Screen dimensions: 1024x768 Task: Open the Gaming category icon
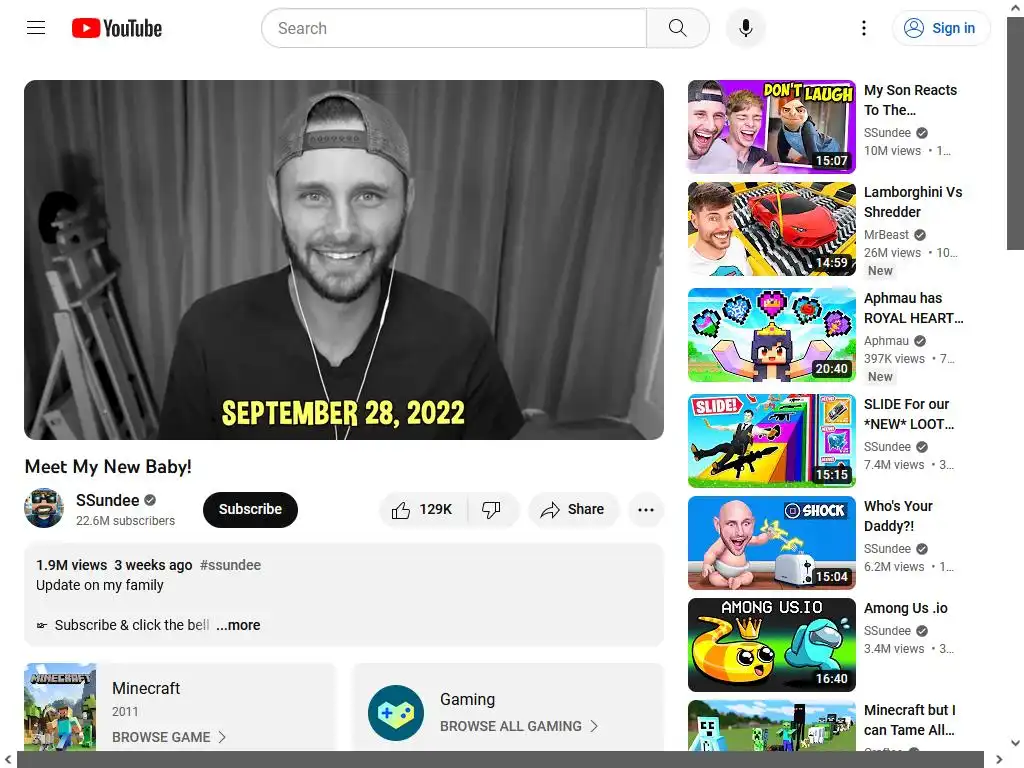(x=396, y=712)
